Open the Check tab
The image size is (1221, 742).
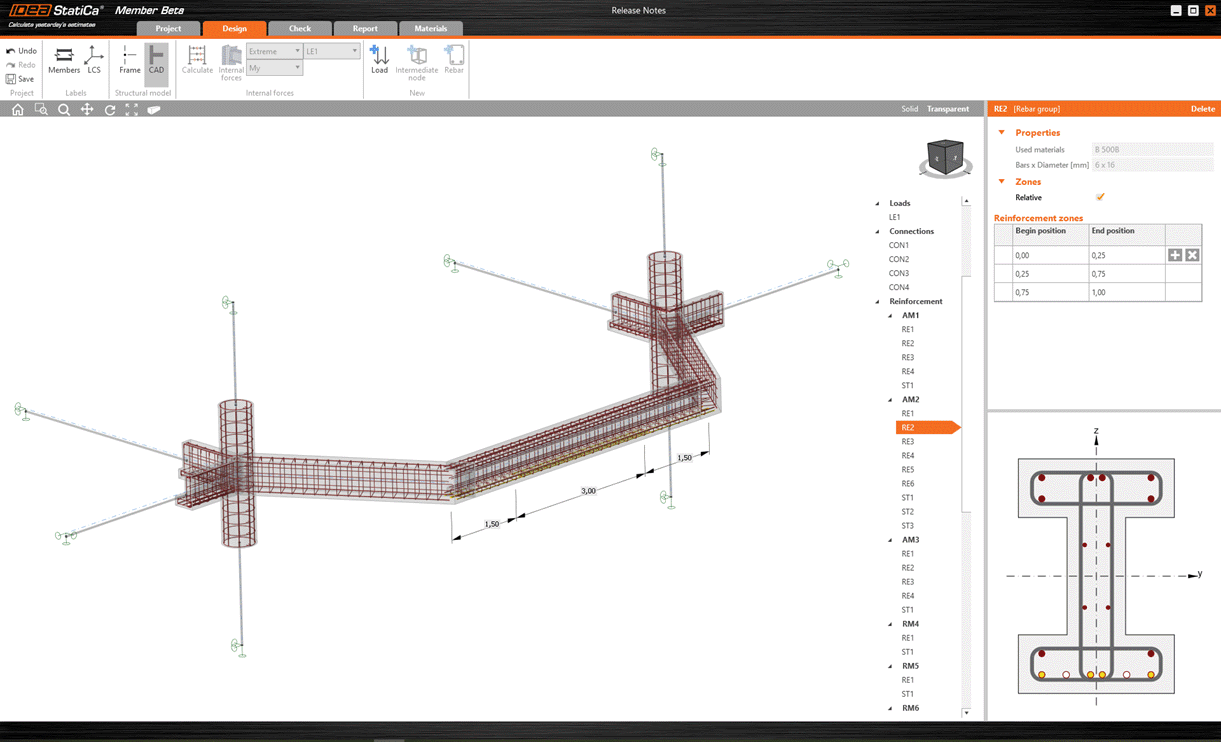pos(299,29)
